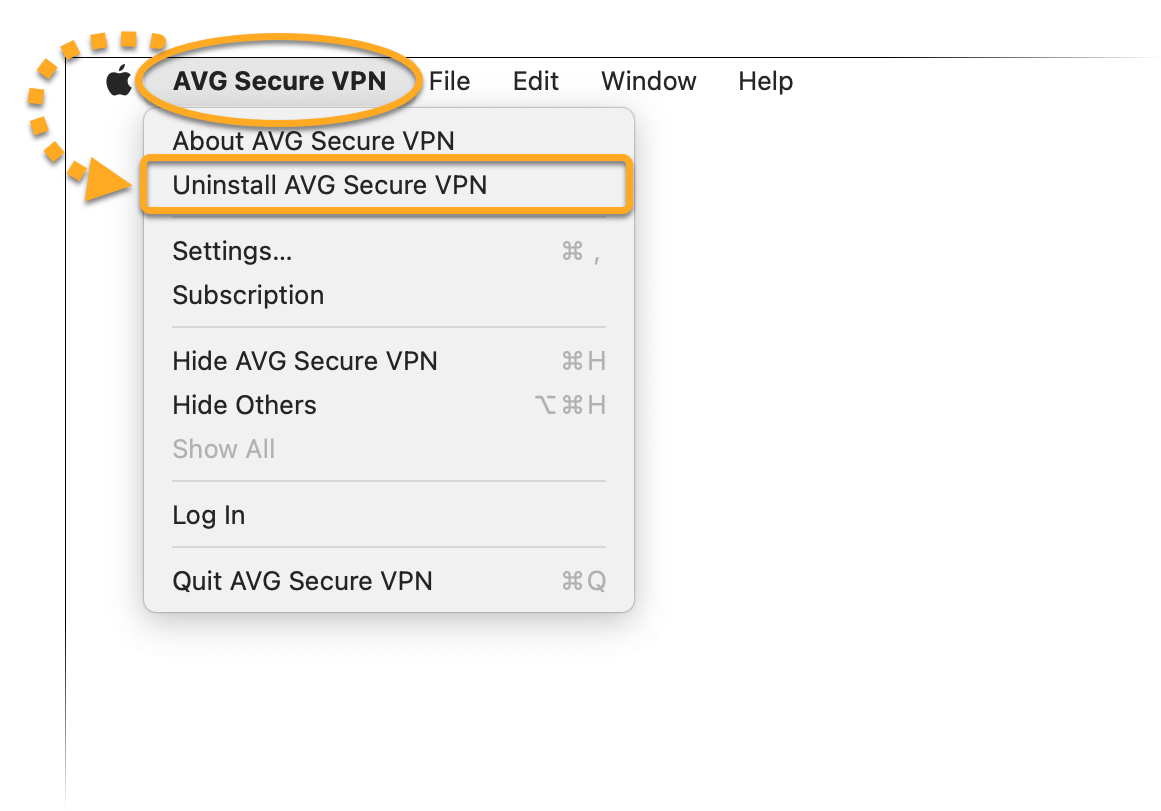1161x811 pixels.
Task: Select Hide Others
Action: 244,405
